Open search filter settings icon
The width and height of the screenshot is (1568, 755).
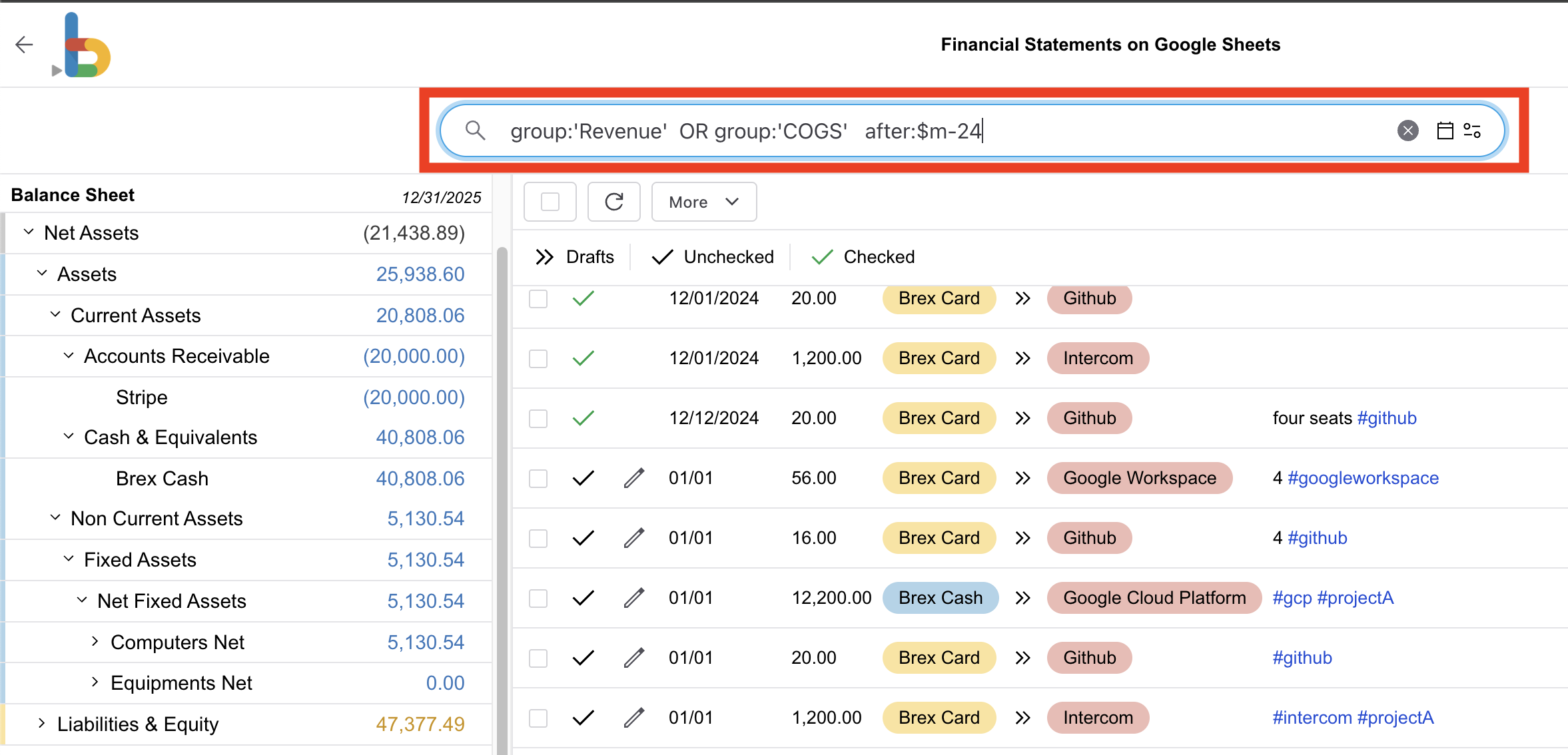pyautogui.click(x=1473, y=130)
